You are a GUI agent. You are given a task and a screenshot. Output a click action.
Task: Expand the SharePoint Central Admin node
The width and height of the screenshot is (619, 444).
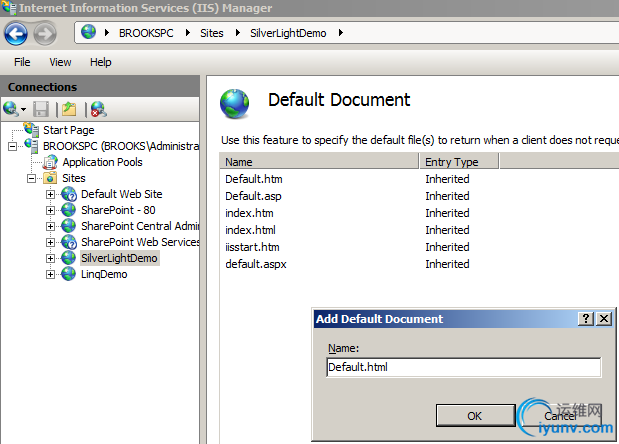point(50,227)
